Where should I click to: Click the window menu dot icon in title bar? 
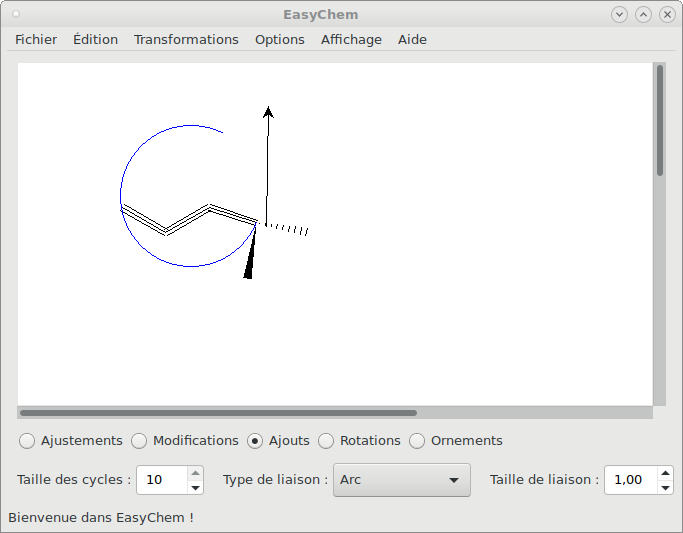pyautogui.click(x=16, y=14)
